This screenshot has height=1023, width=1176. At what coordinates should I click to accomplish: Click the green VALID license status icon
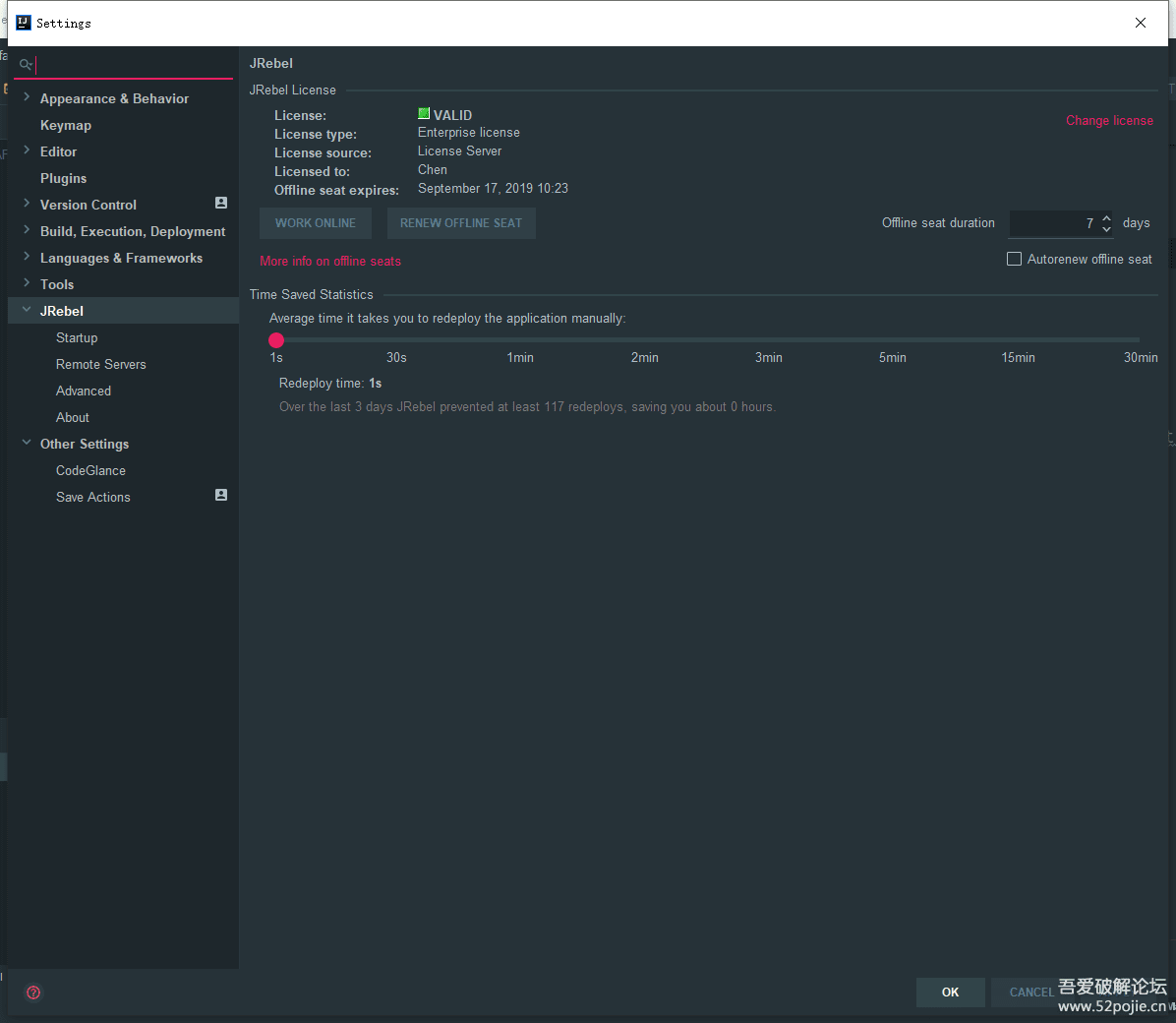(x=424, y=113)
